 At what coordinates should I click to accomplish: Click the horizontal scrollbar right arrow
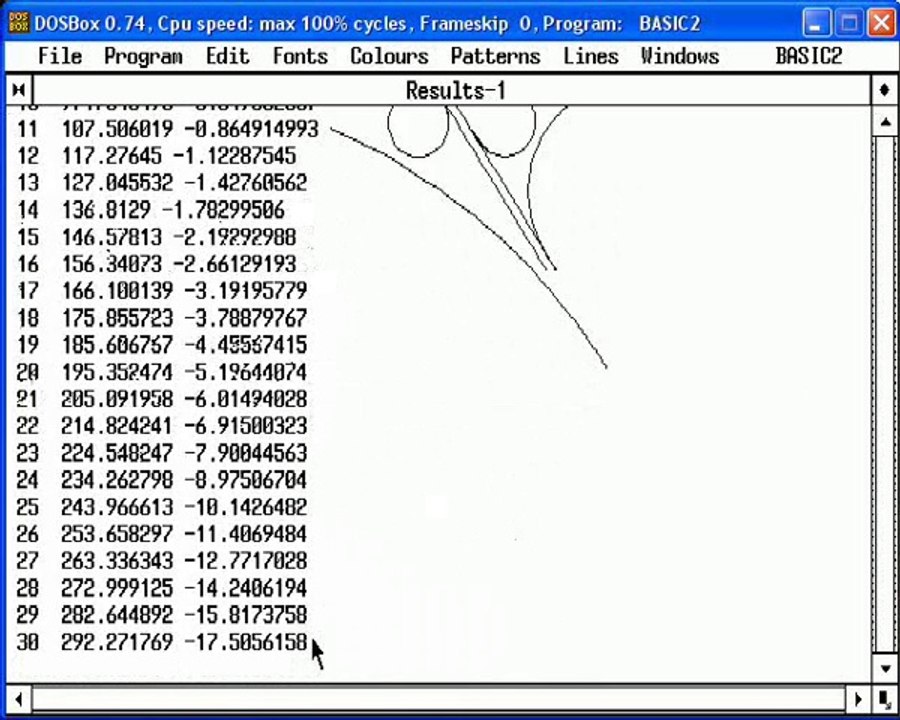click(x=859, y=699)
